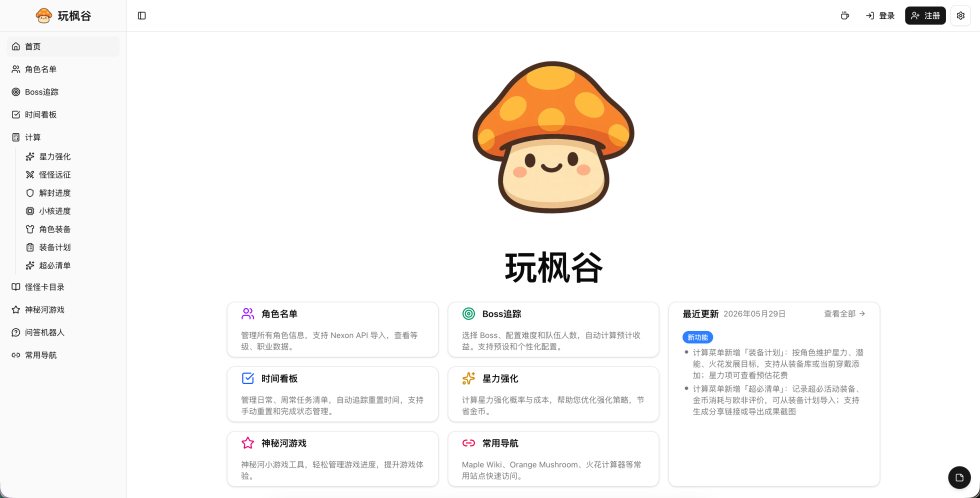Click the 最近更新 panel title
The image size is (980, 498).
coord(701,314)
